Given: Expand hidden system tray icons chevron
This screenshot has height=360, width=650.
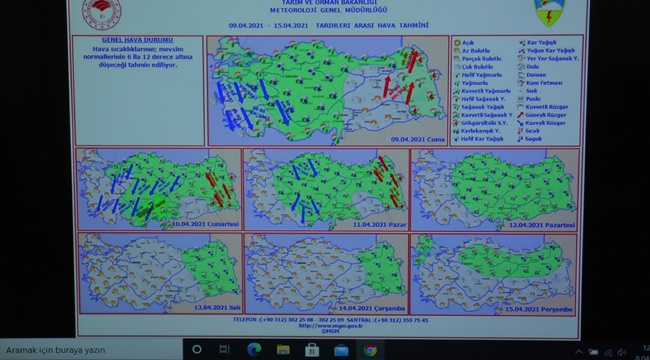Looking at the screenshot, I should (579, 353).
